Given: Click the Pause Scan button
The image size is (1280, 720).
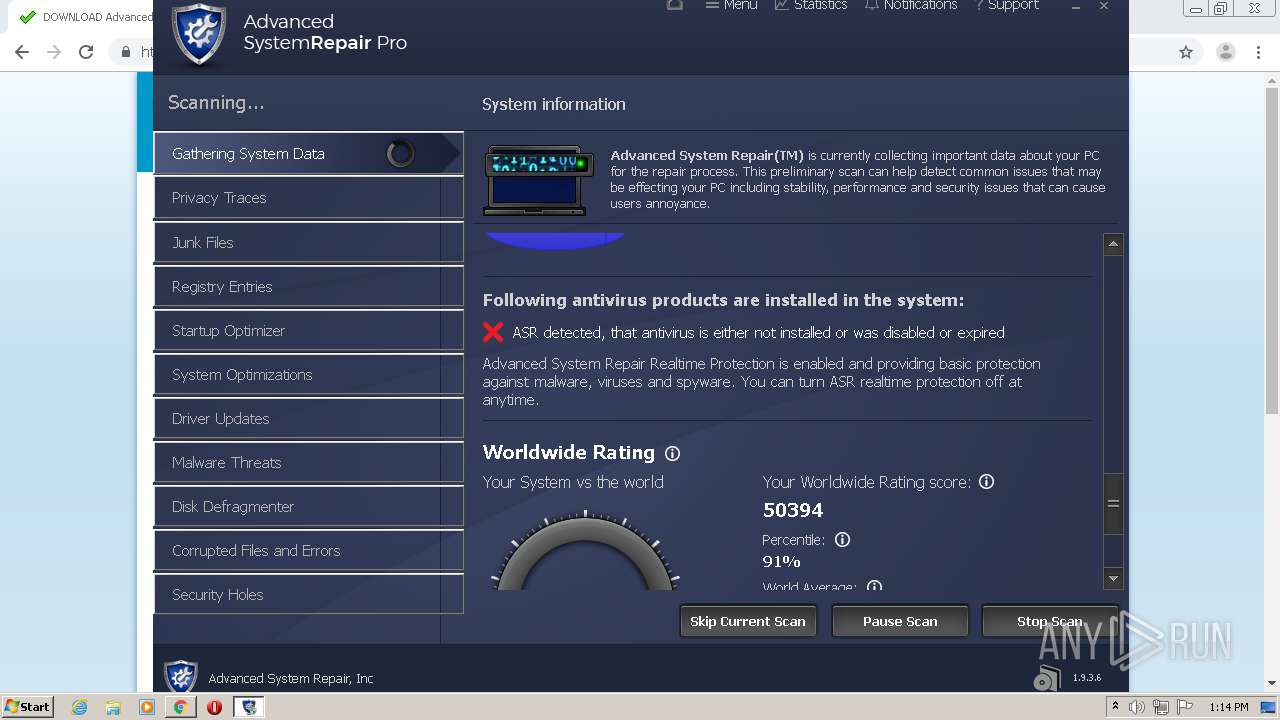Looking at the screenshot, I should click(900, 621).
